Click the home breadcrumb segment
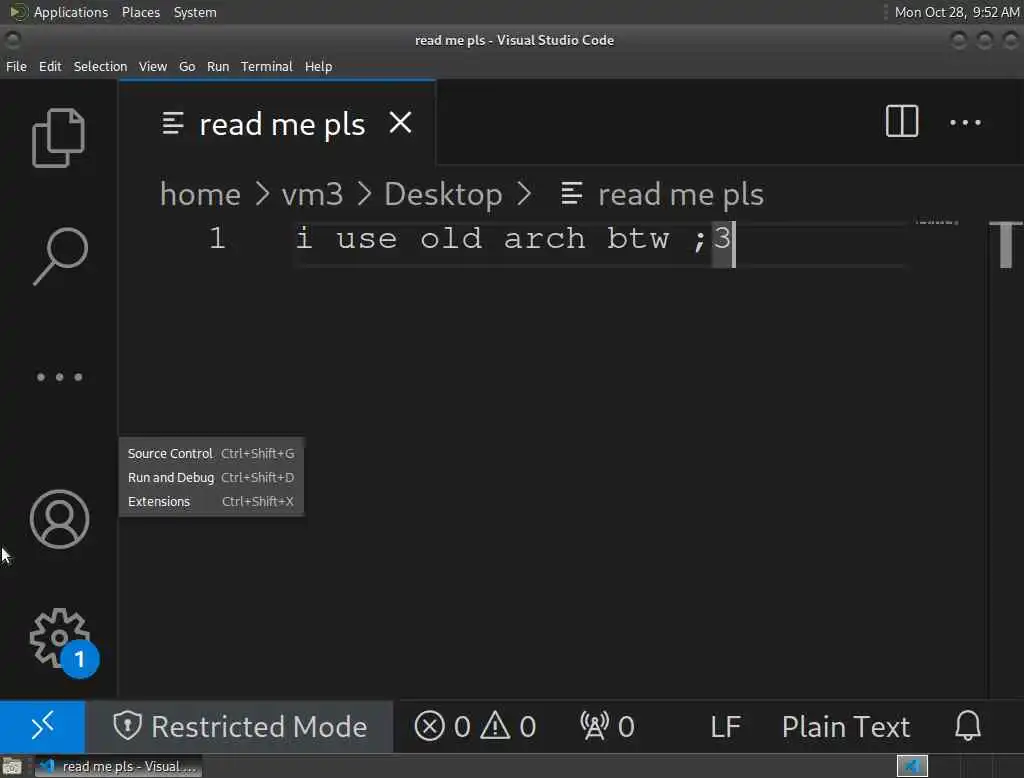 point(200,195)
